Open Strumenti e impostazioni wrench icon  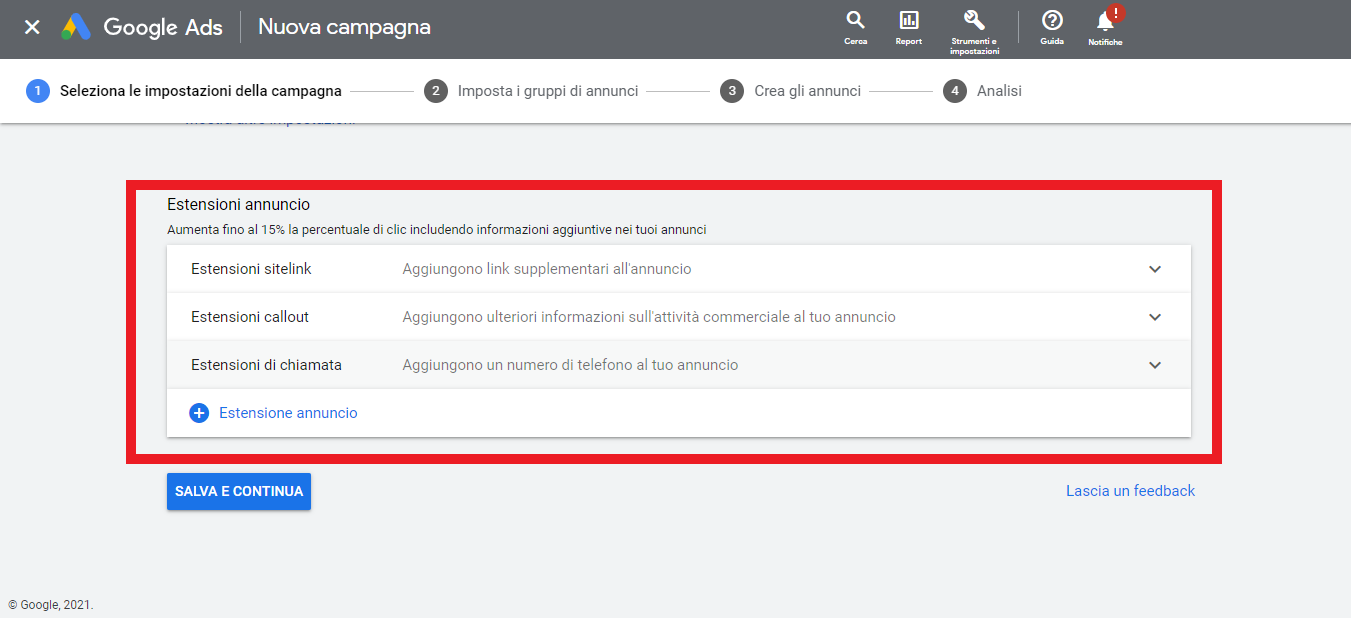[x=974, y=21]
